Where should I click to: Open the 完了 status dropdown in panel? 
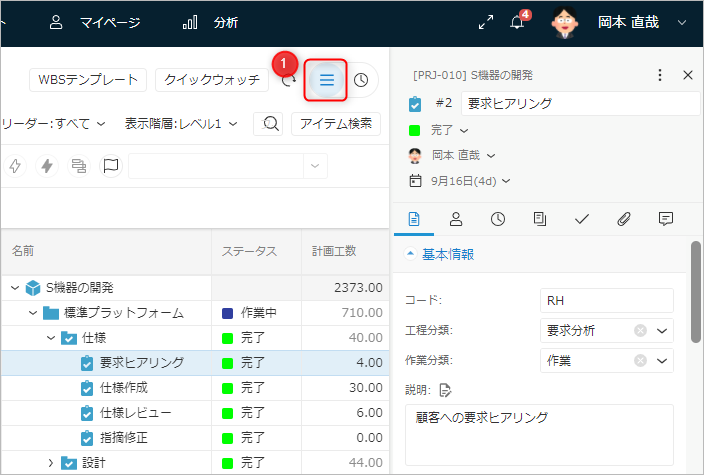449,130
